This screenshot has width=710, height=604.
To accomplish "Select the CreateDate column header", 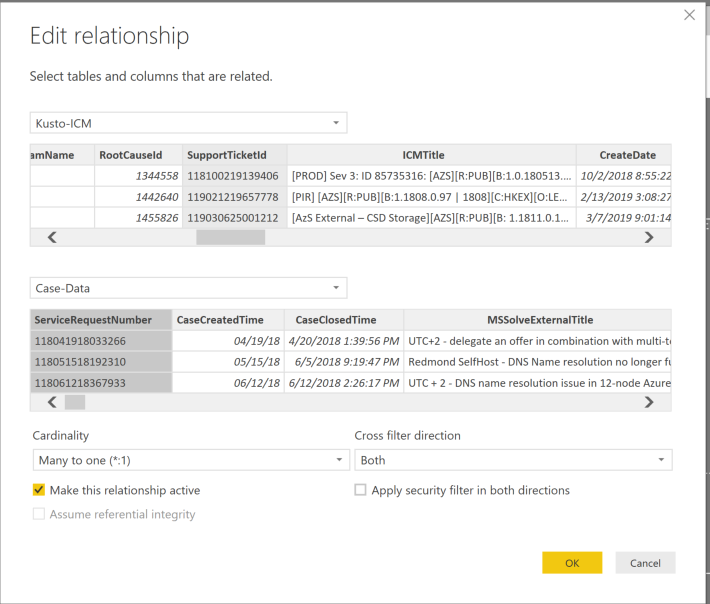I will tap(624, 155).
